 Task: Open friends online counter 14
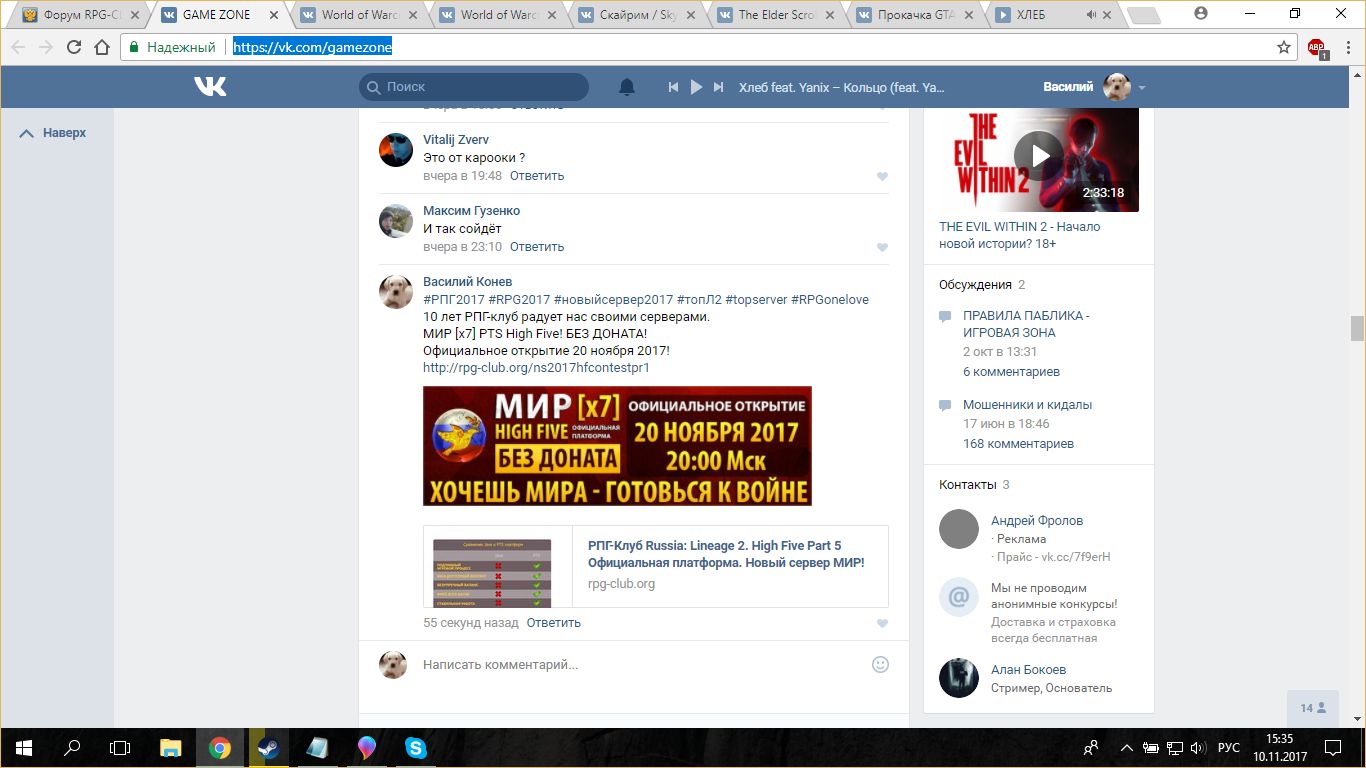pyautogui.click(x=1312, y=708)
